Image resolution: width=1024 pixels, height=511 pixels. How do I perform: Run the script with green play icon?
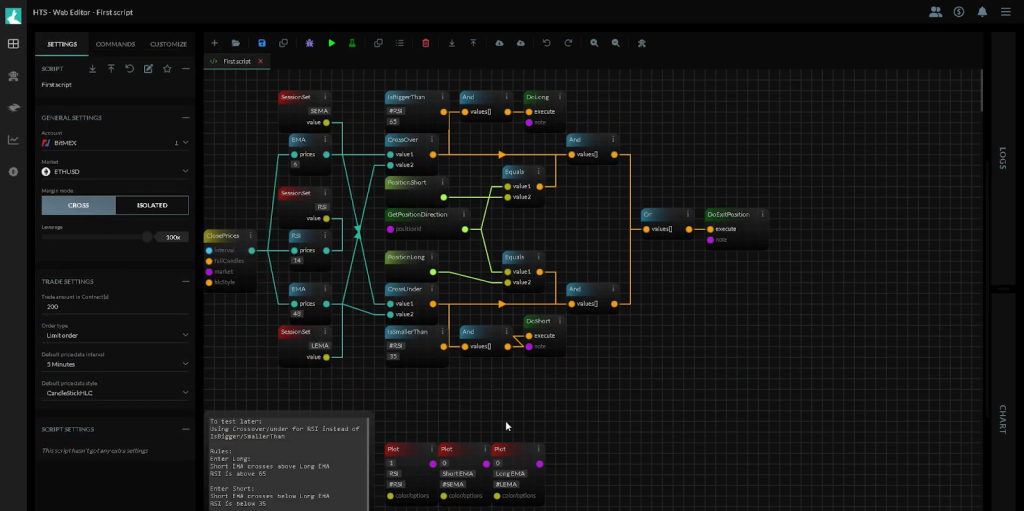331,43
